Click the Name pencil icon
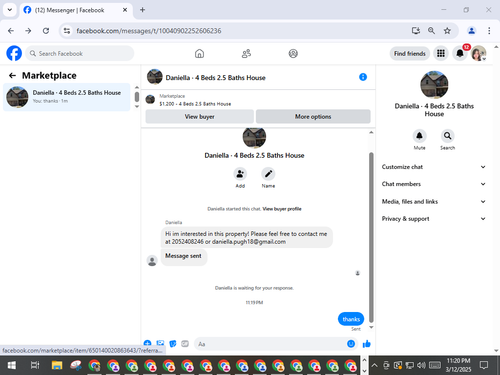The height and width of the screenshot is (375, 500). 268,174
